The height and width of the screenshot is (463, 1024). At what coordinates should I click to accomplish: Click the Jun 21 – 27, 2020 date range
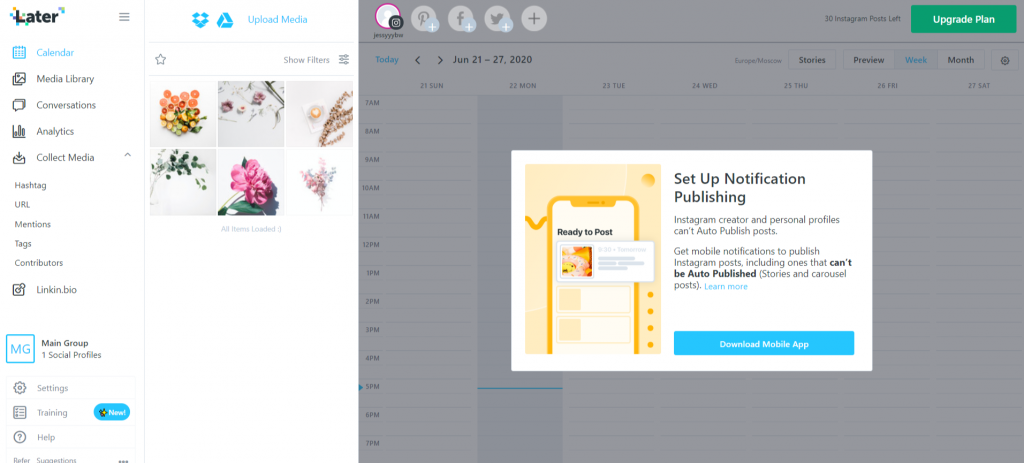coord(492,59)
